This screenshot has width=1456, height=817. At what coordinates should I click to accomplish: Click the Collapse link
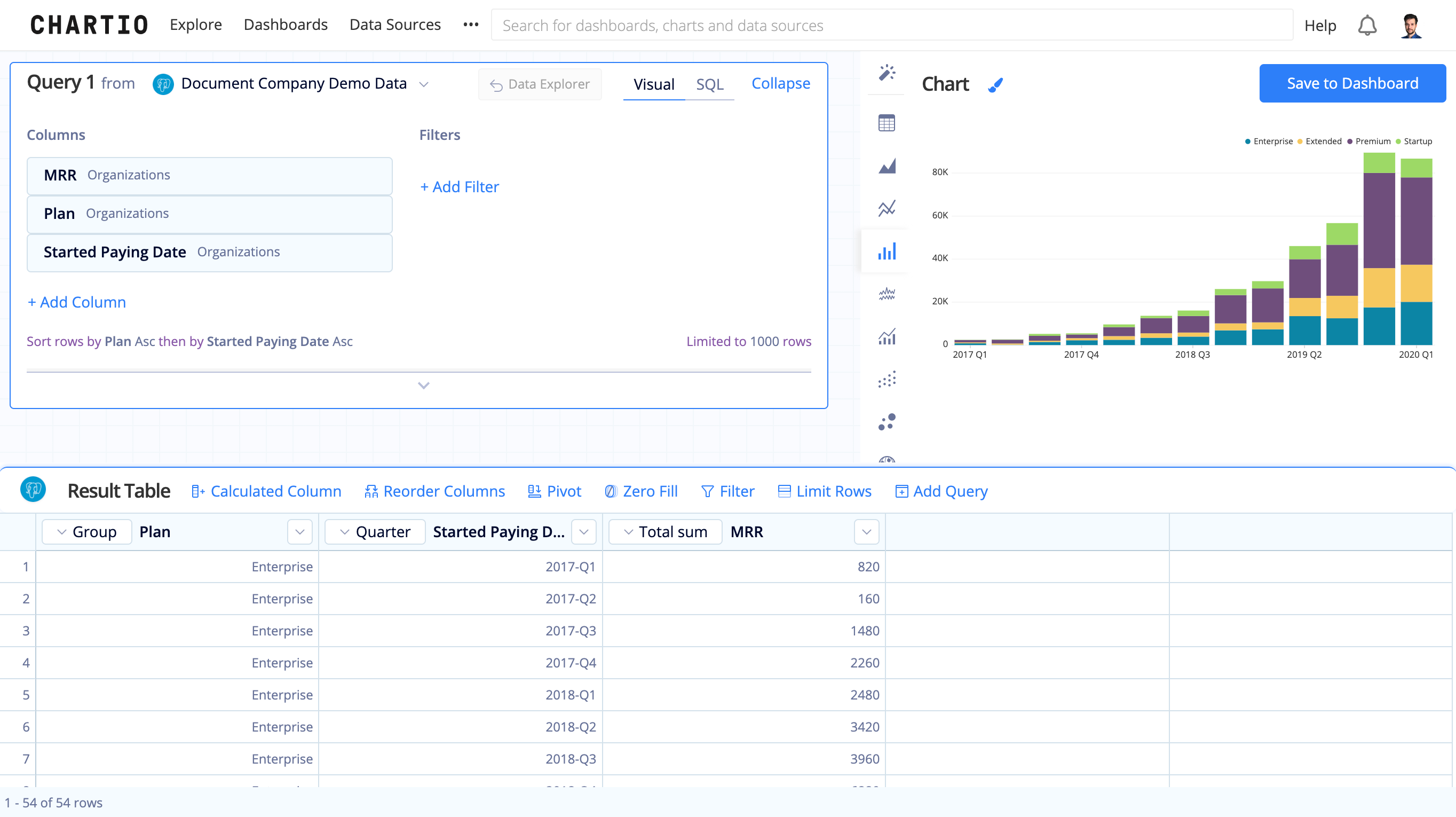click(780, 84)
